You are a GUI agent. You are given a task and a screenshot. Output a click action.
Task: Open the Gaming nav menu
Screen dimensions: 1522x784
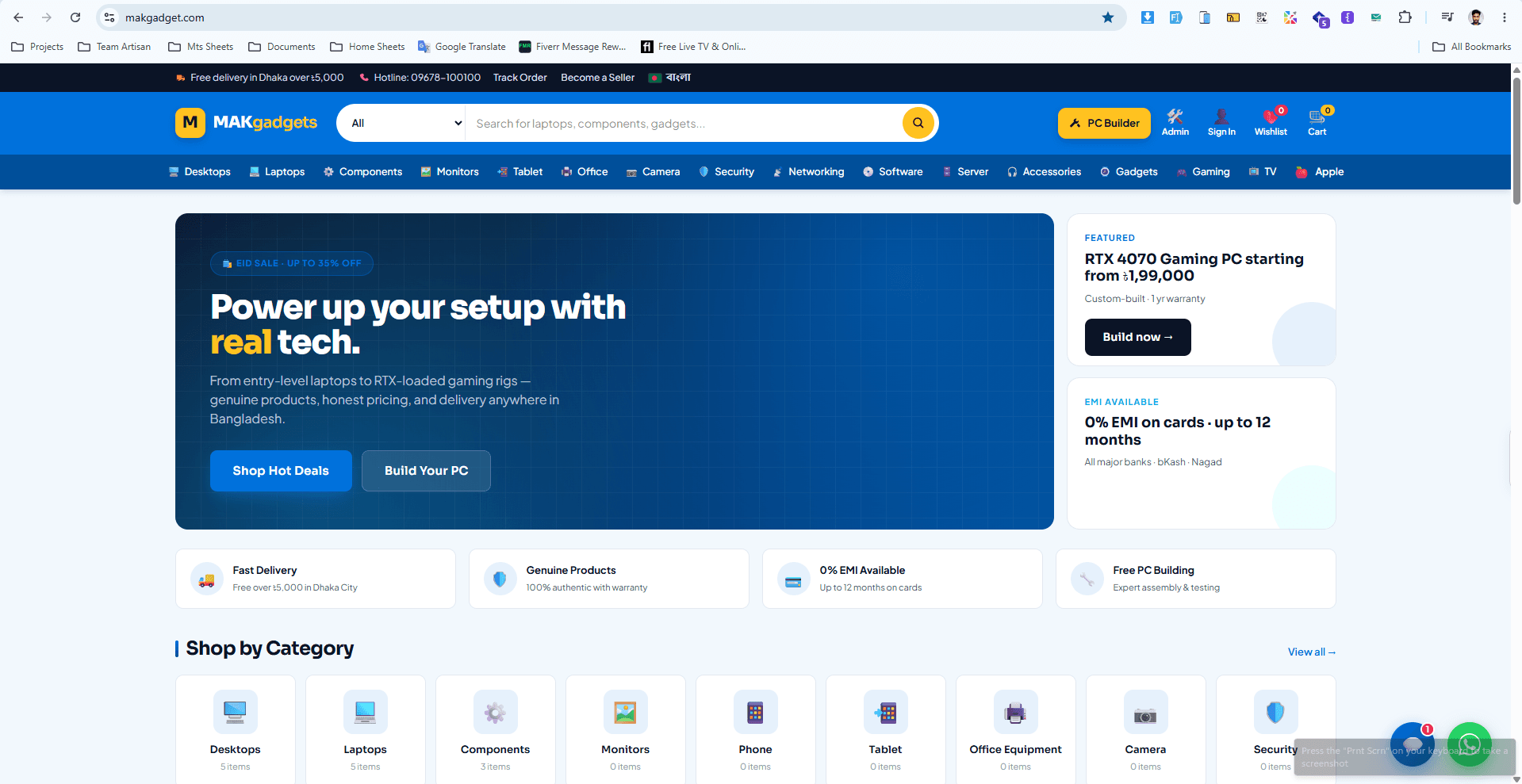click(1203, 172)
